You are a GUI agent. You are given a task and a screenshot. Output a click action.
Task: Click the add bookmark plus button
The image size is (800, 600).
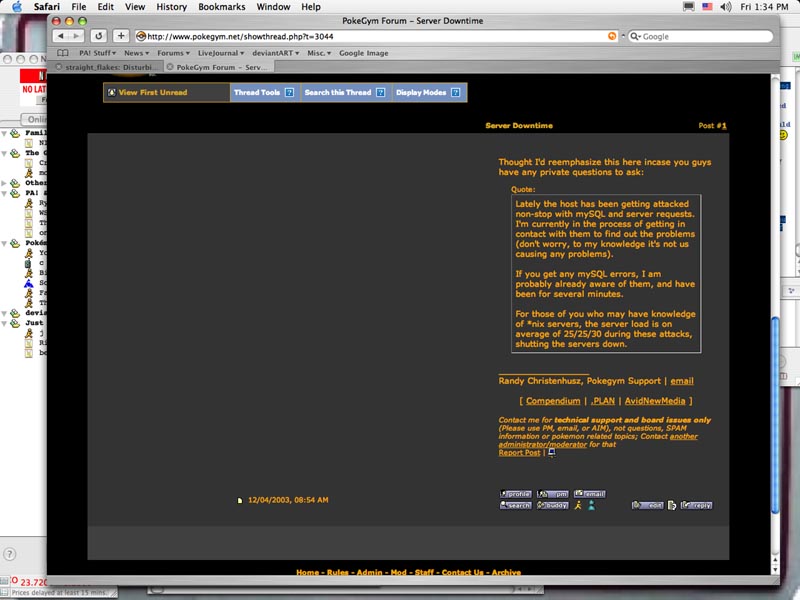[x=121, y=36]
